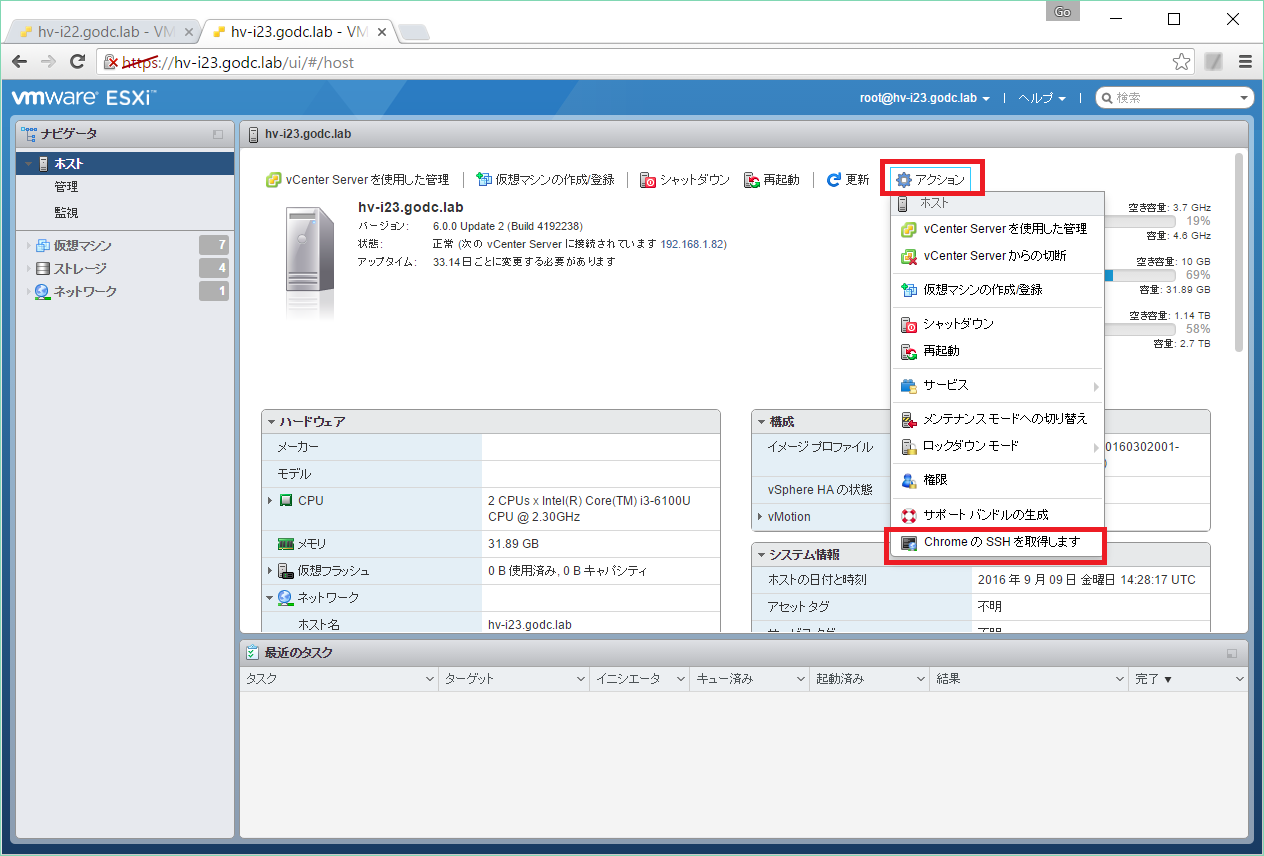Click the 検索 search field
The height and width of the screenshot is (856, 1264).
(x=1174, y=98)
